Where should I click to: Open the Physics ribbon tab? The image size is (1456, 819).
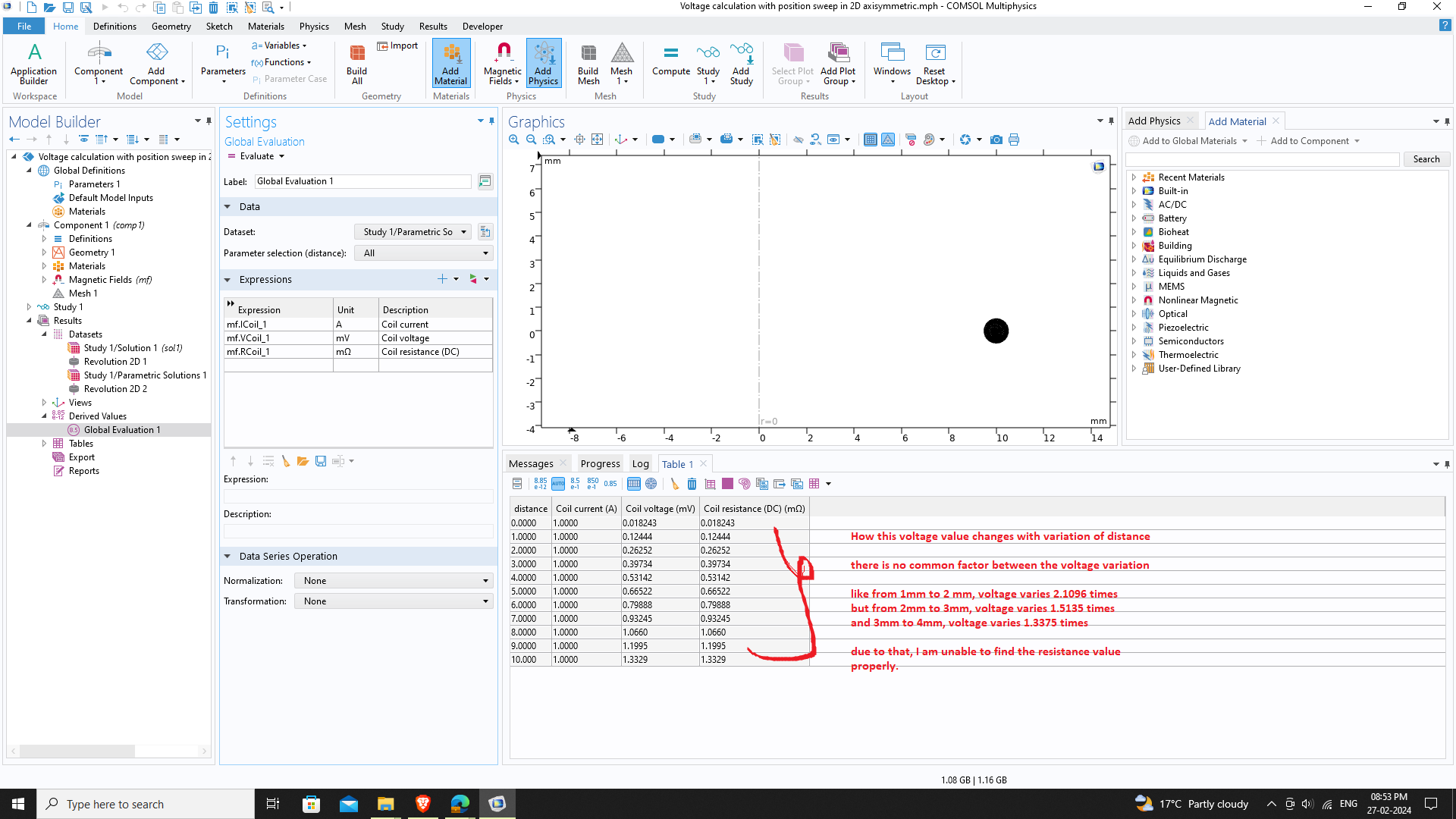coord(314,27)
